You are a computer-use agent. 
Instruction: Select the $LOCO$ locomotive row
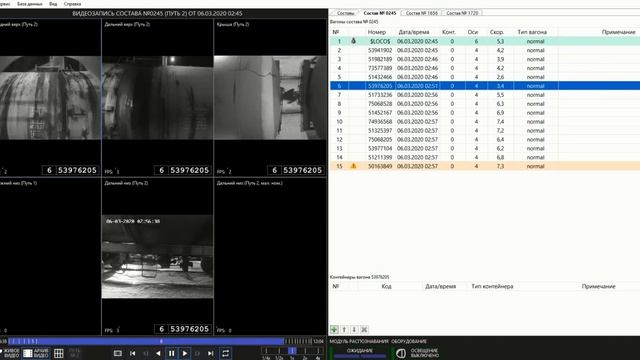point(485,41)
